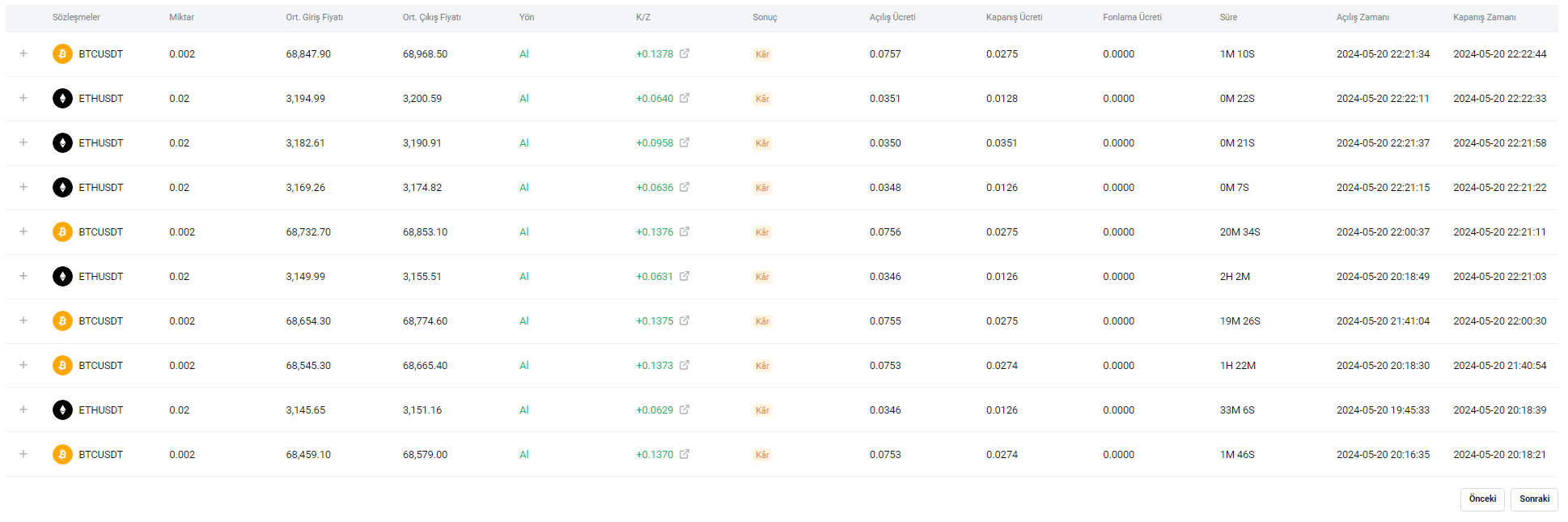
Task: Click Ethereum coin icon in the 3,145.65 row
Action: 62,410
